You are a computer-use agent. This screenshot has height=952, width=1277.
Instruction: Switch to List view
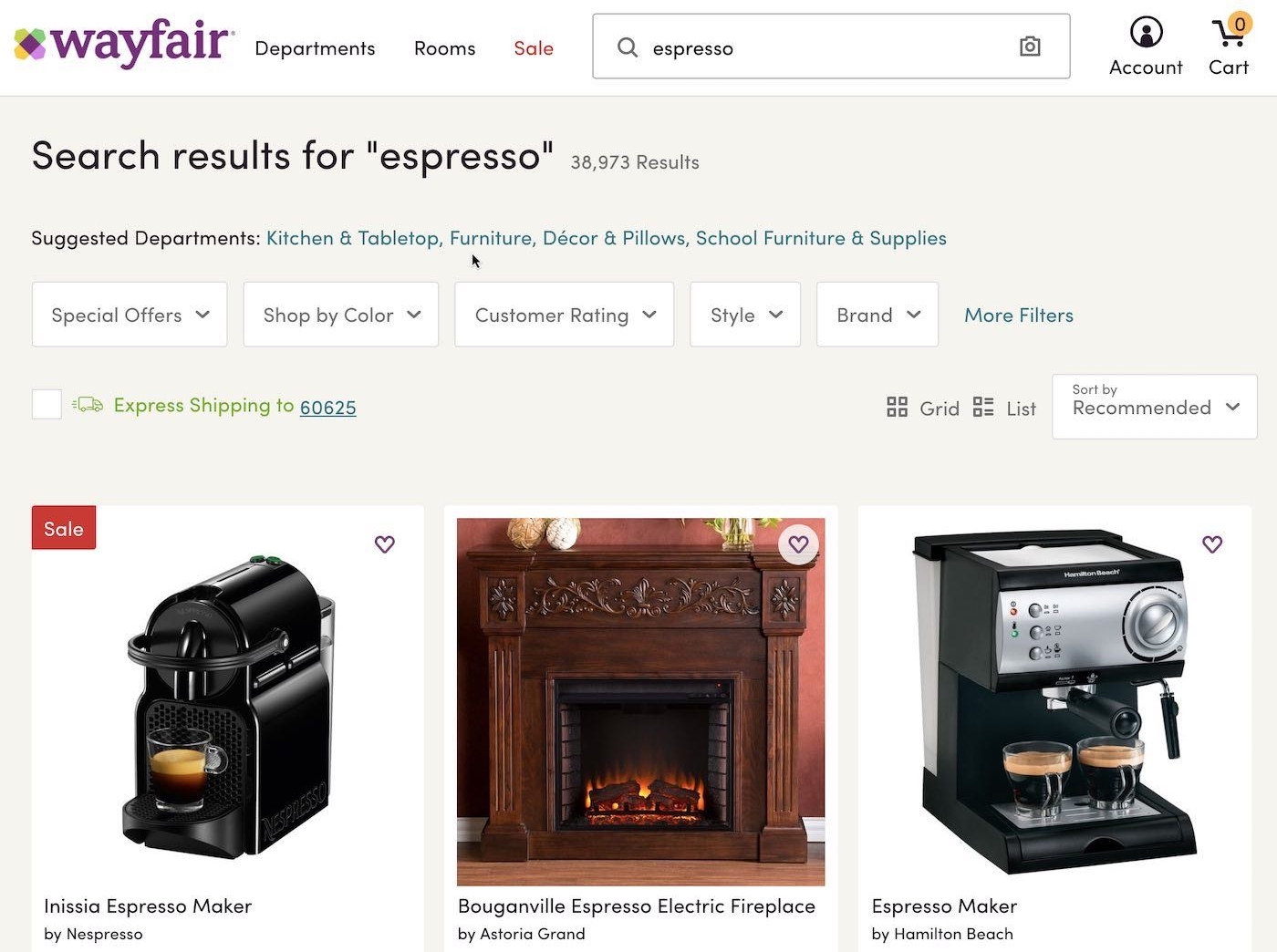point(1004,408)
